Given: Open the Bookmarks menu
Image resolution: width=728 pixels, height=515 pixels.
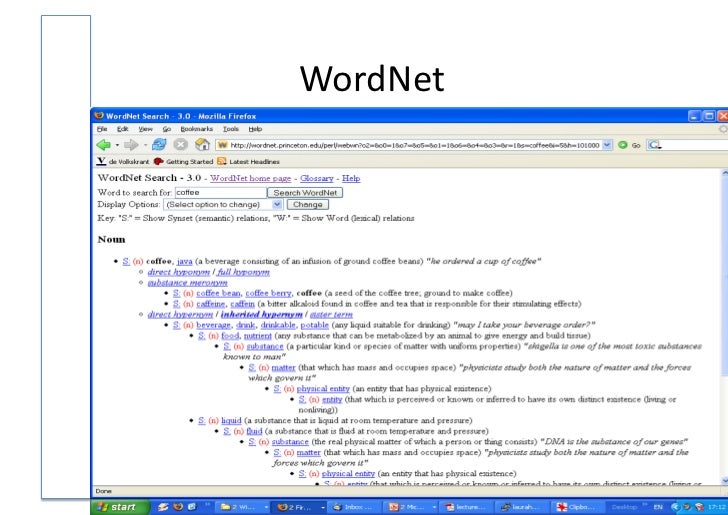Looking at the screenshot, I should click(x=197, y=129).
